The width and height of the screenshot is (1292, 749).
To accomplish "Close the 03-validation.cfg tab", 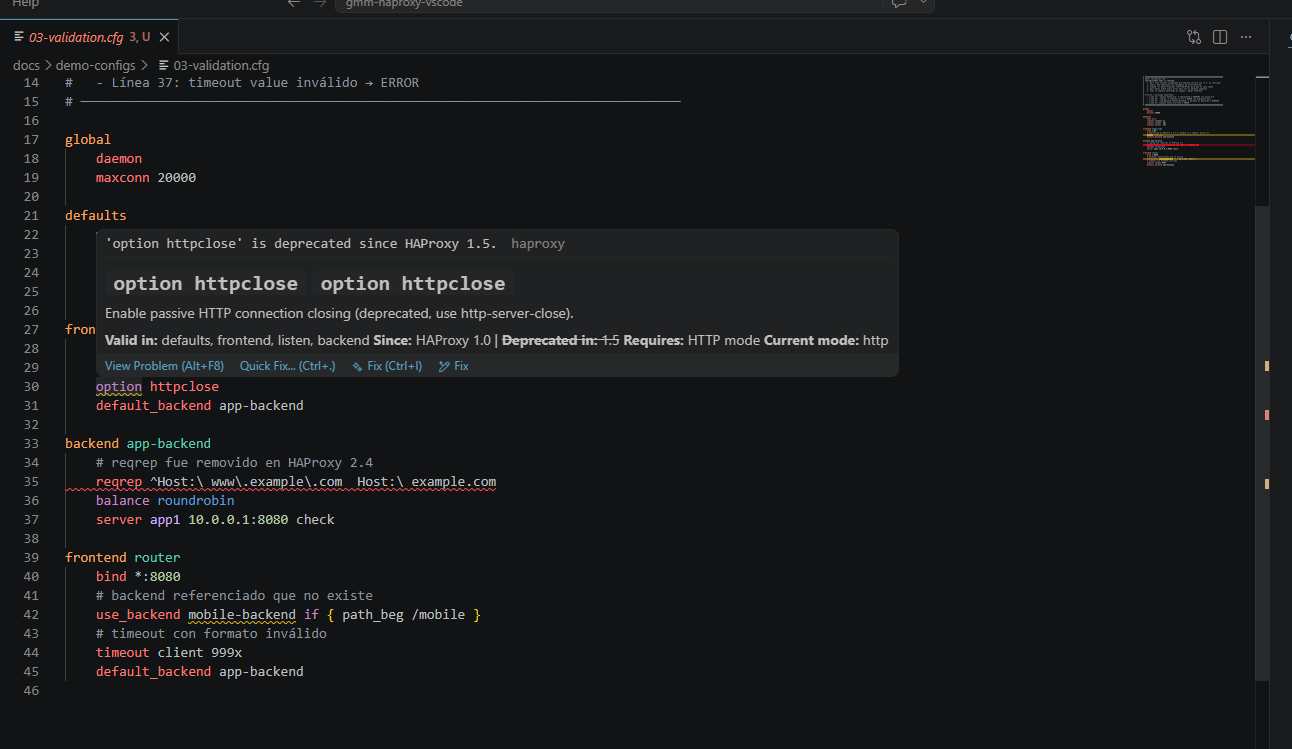I will (x=164, y=36).
